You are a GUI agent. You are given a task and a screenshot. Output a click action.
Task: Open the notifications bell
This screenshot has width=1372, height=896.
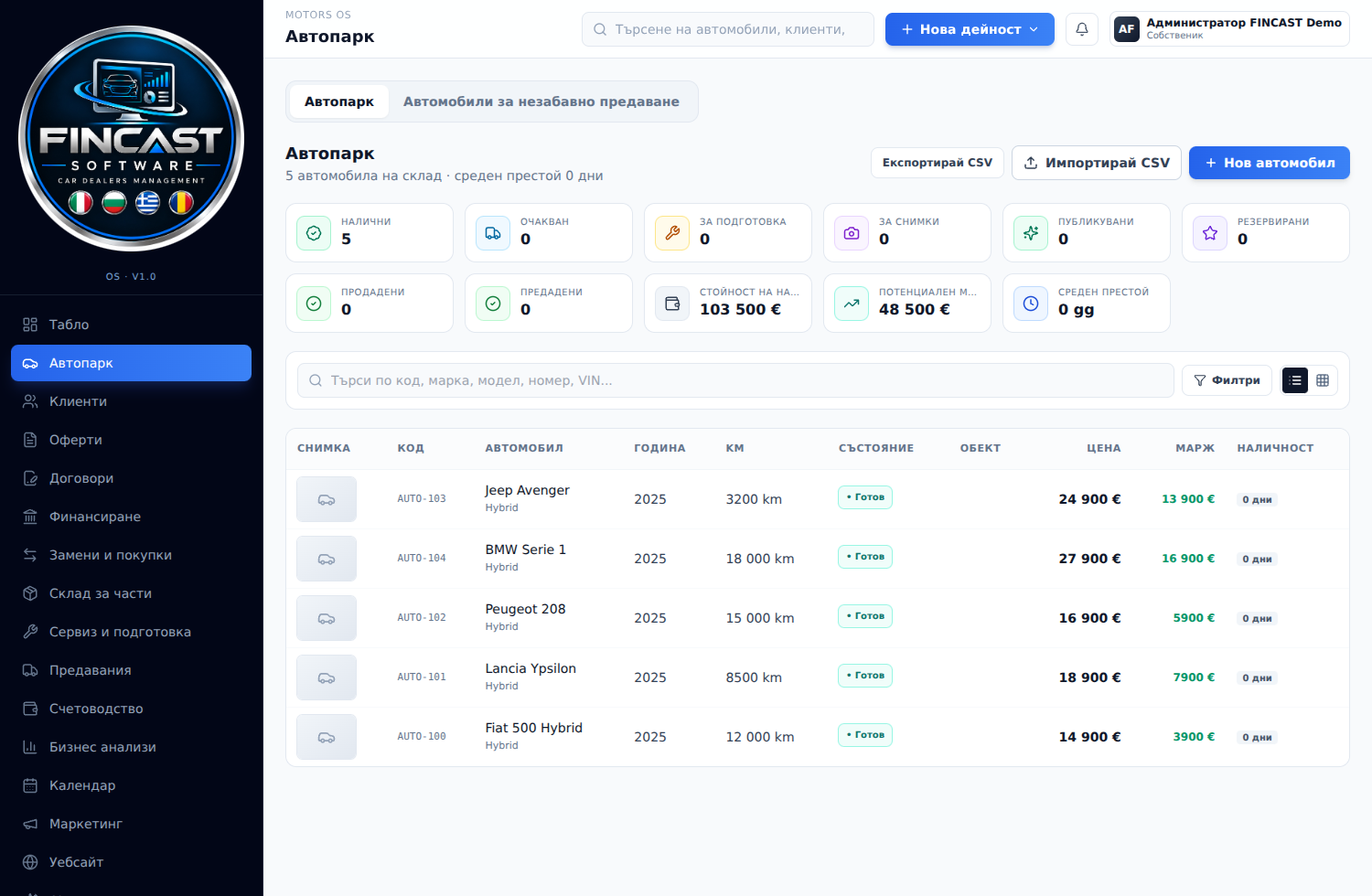tap(1081, 29)
